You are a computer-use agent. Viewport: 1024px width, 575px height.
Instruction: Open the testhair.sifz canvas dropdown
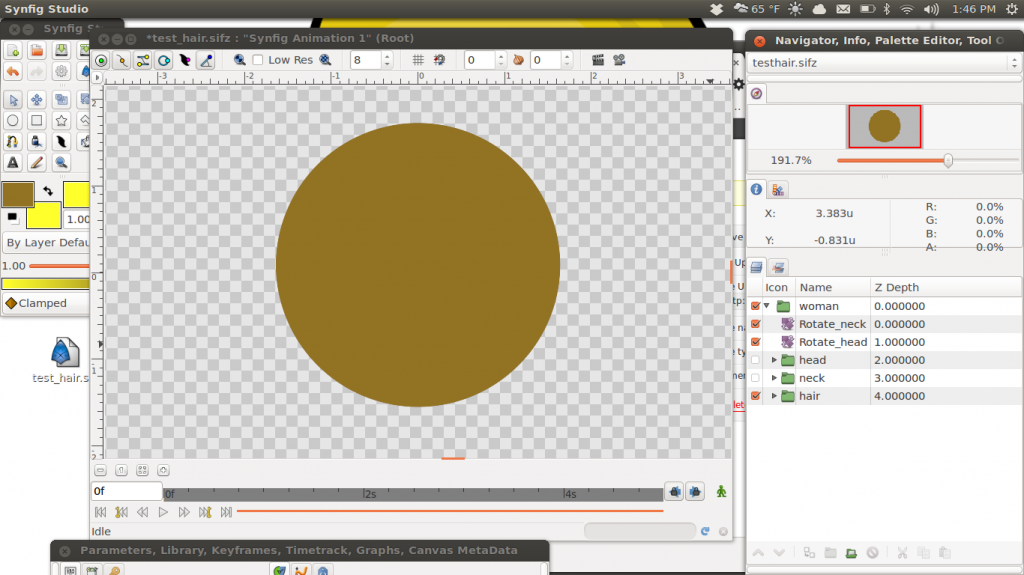tap(884, 63)
